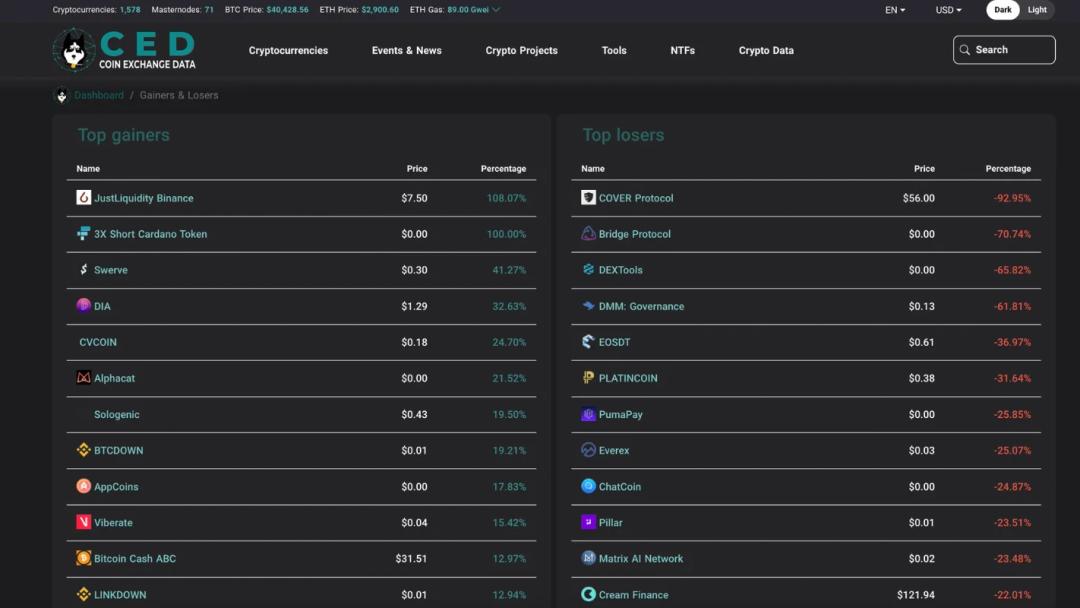Viewport: 1080px width, 608px height.
Task: Click the Viberate coin icon
Action: tap(83, 522)
